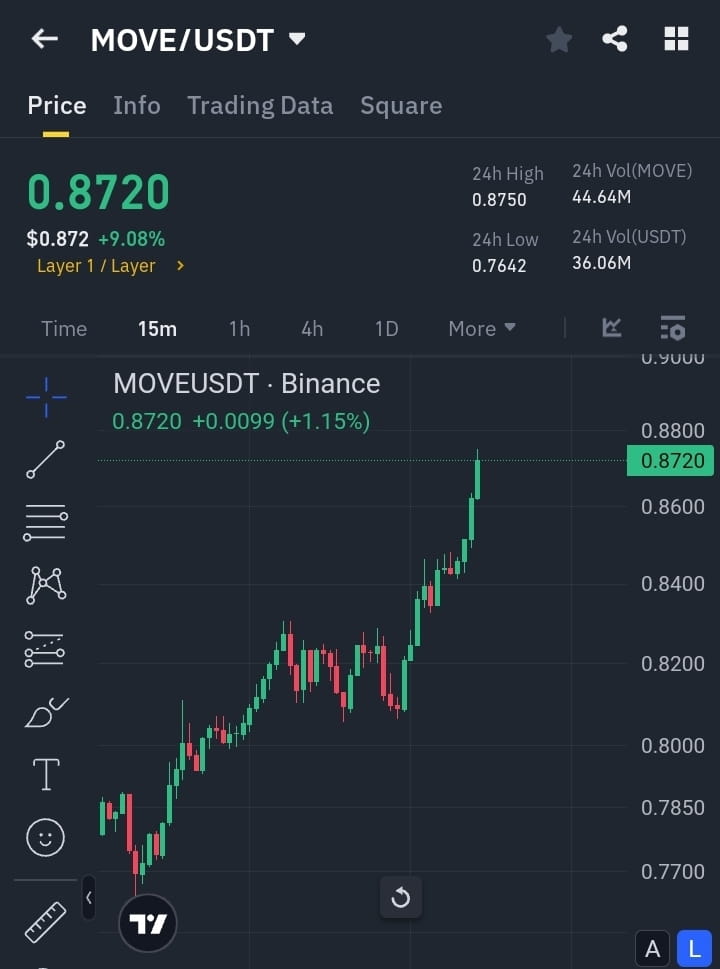Click the 0.8800 price axis label
This screenshot has height=969, width=720.
pos(673,431)
